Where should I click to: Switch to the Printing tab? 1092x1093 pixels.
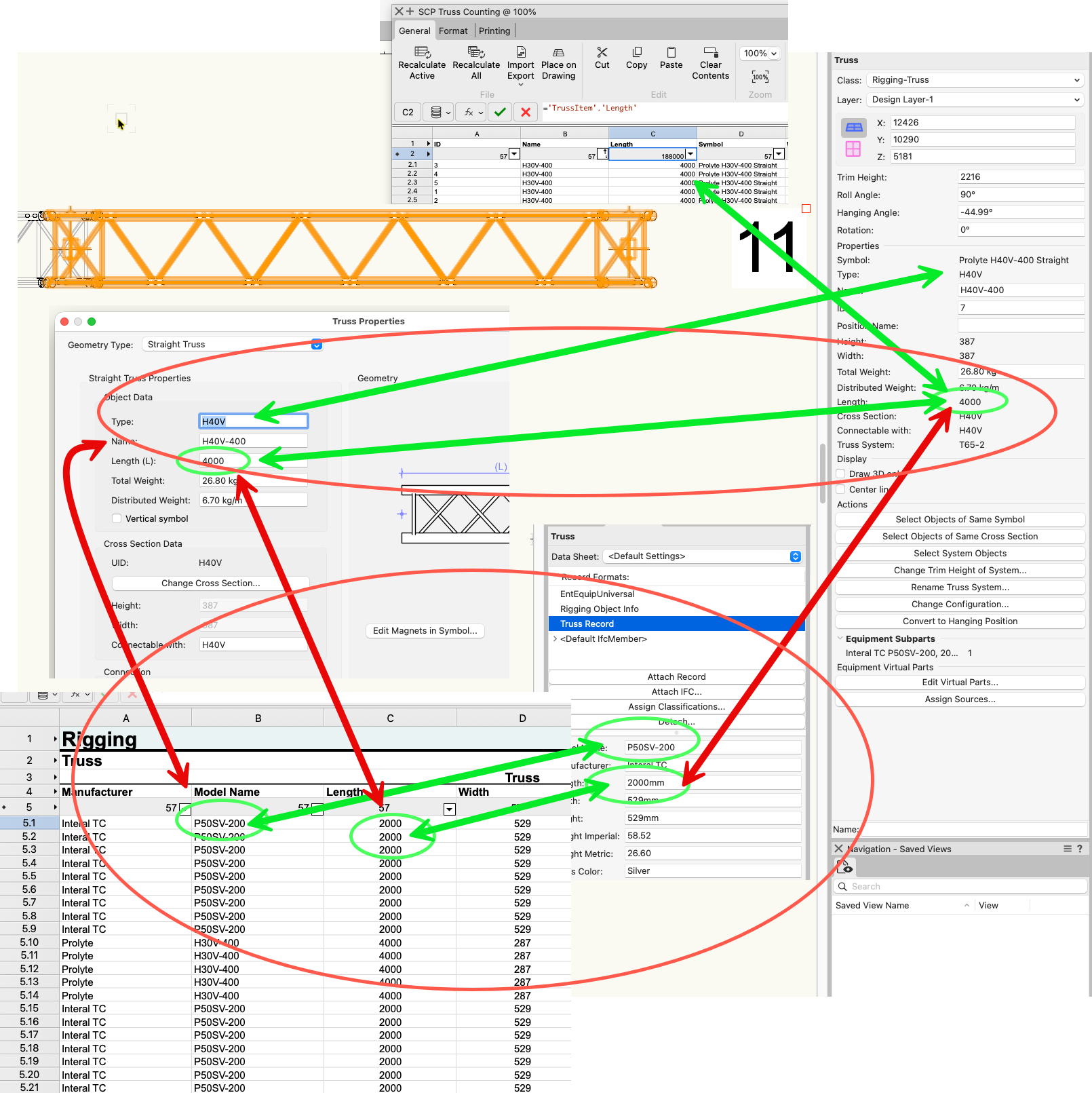click(494, 31)
